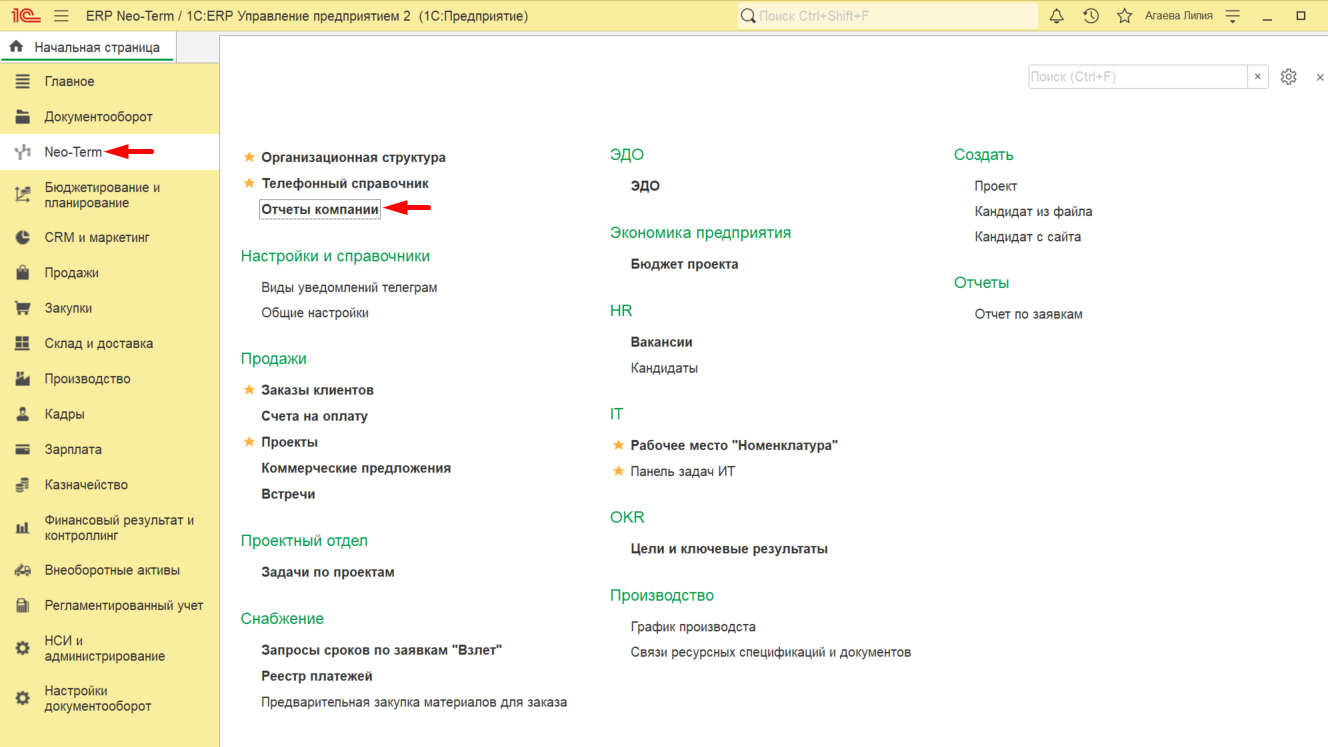Click the notifications bell icon
Image resolution: width=1328 pixels, height=747 pixels.
click(1057, 16)
